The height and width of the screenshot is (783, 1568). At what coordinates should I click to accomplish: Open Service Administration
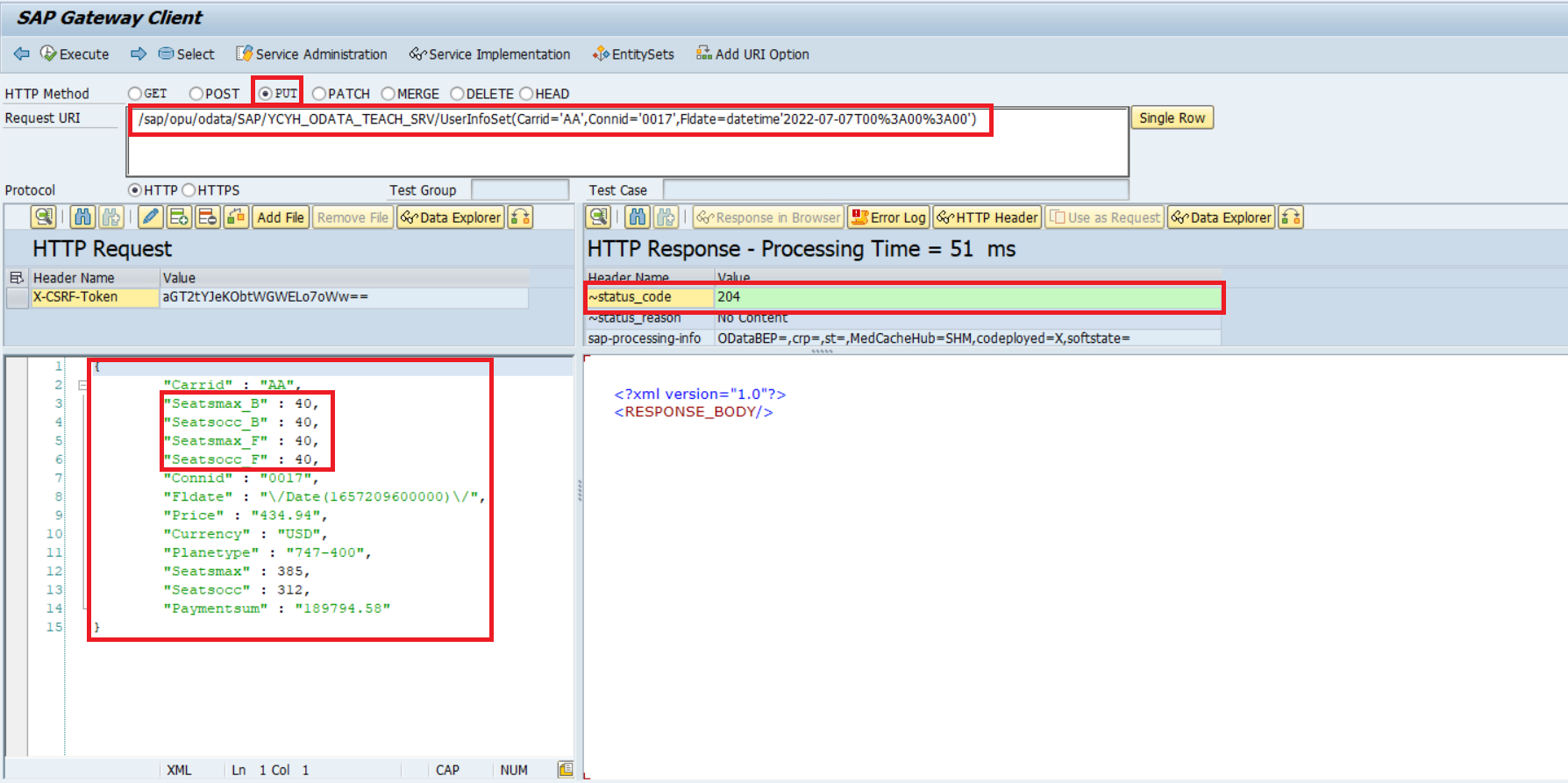(311, 54)
